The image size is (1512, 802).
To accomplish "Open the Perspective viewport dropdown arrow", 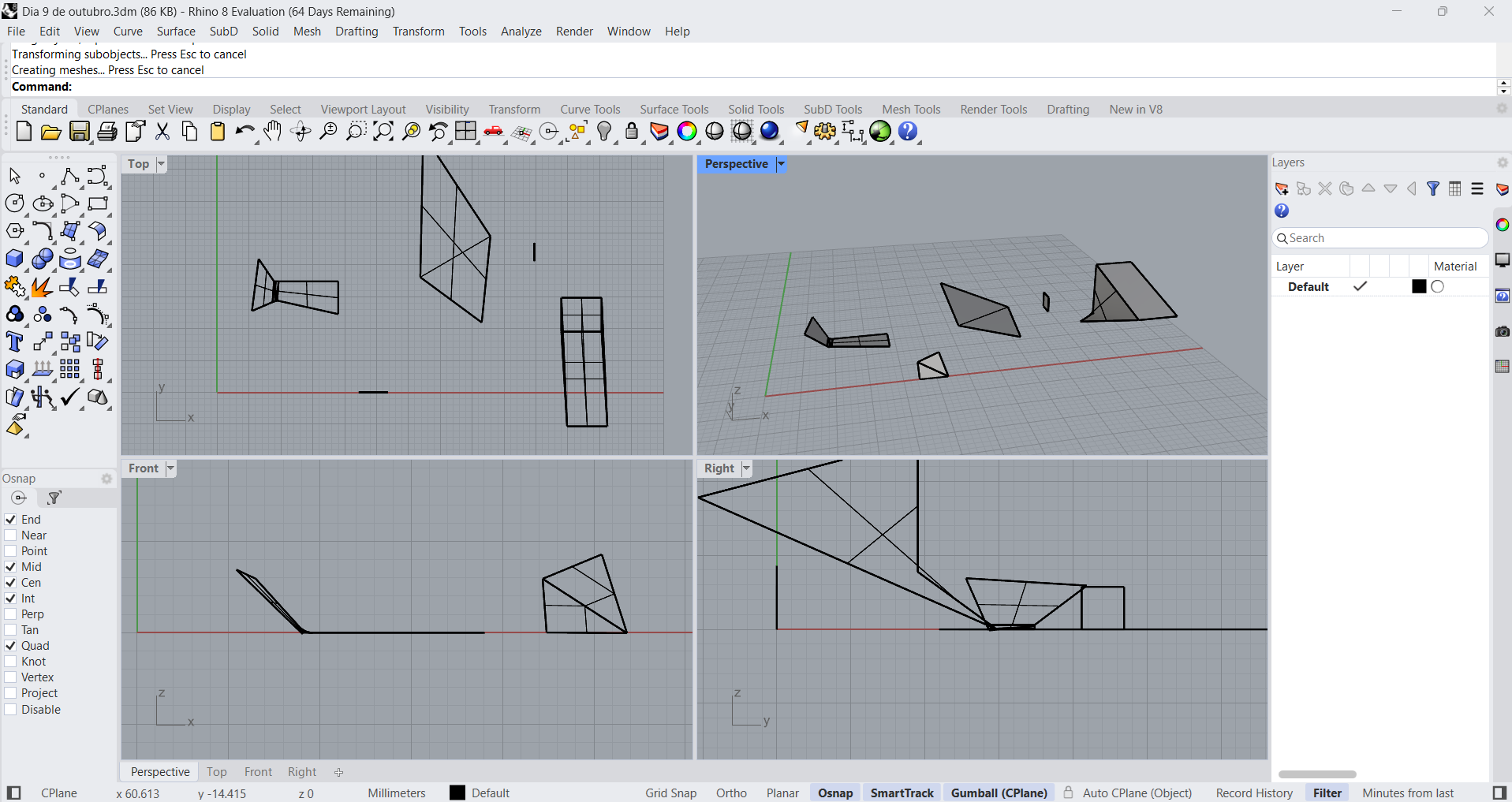I will (x=781, y=164).
